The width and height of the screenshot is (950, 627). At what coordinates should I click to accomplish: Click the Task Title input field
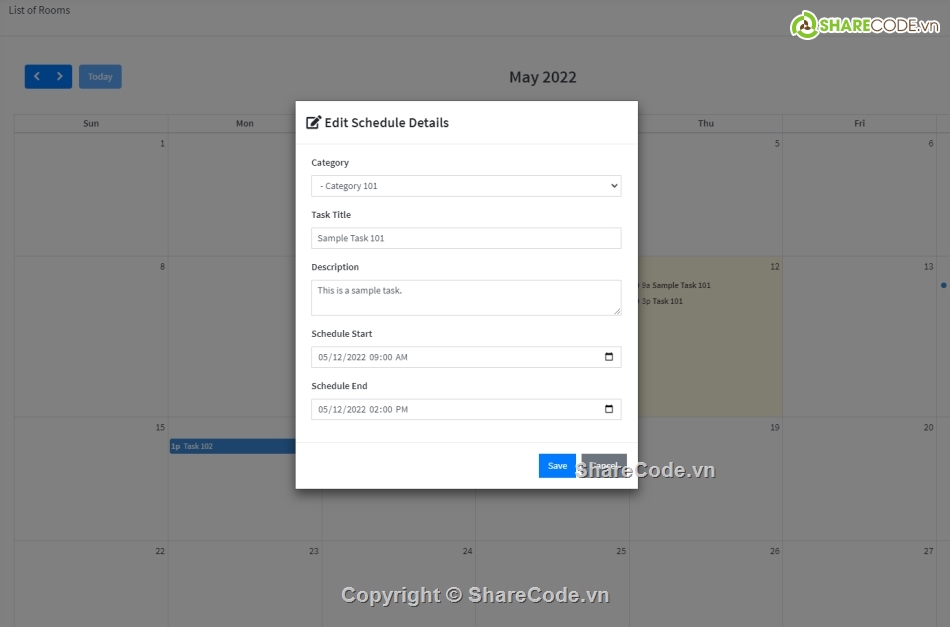click(x=466, y=238)
